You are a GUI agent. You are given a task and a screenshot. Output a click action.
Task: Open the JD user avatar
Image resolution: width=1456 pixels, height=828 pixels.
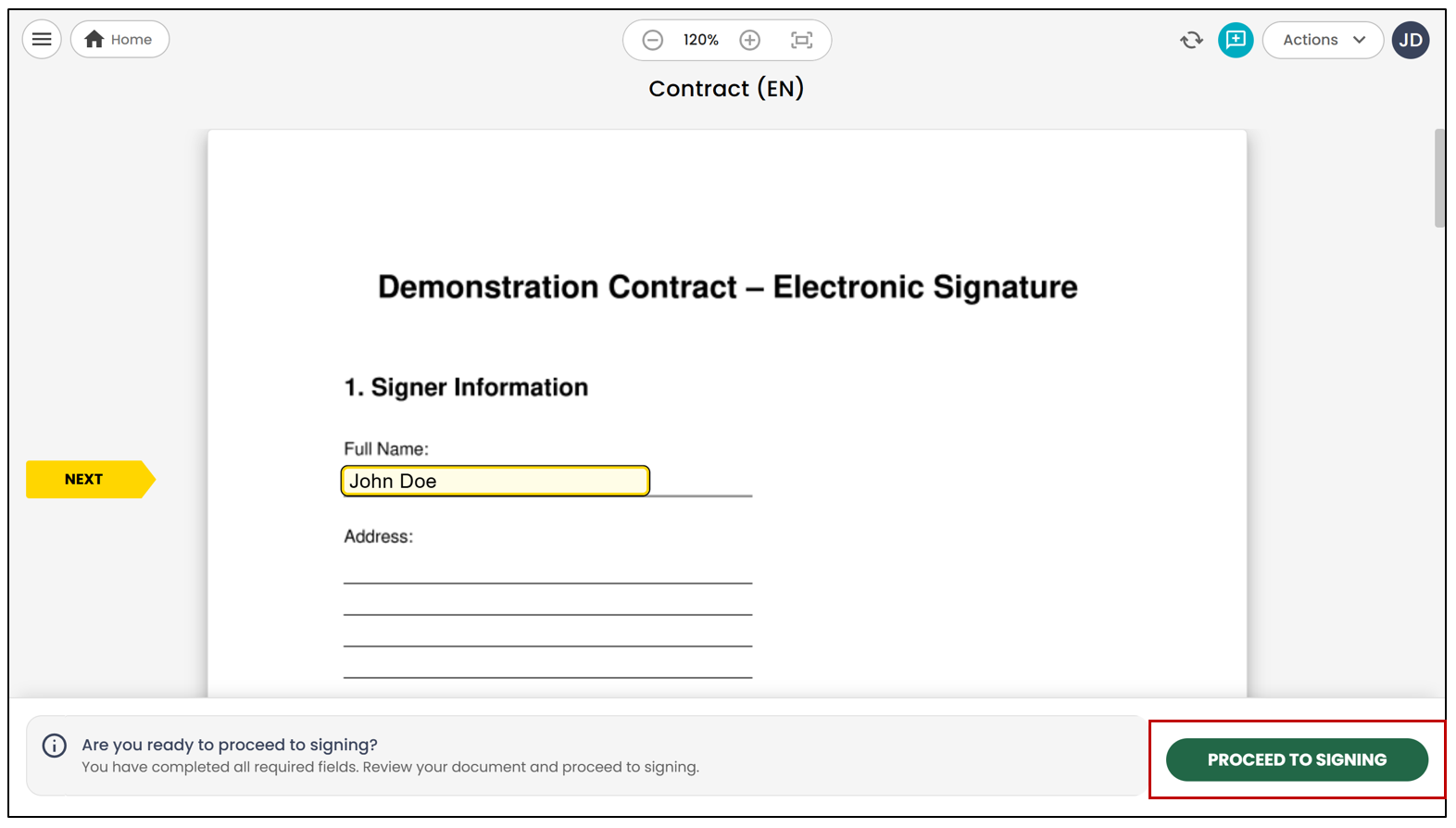tap(1411, 40)
